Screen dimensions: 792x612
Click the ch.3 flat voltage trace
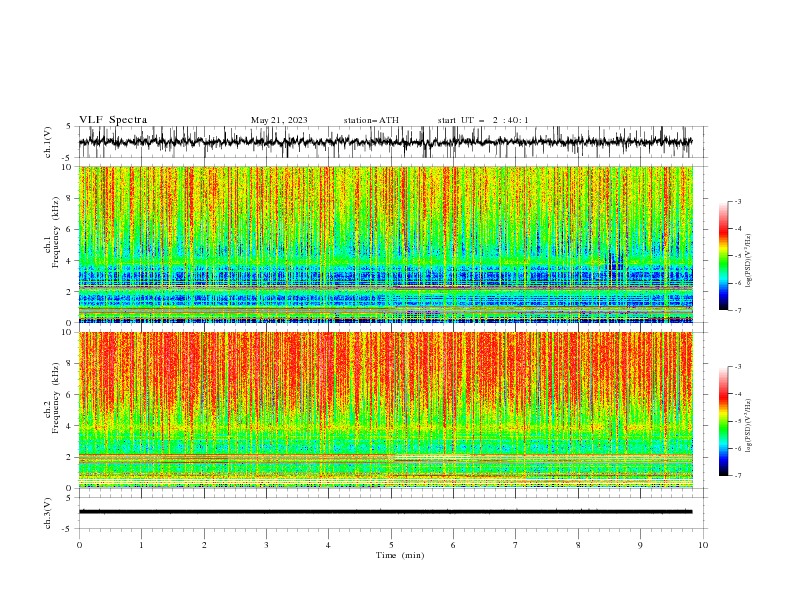click(385, 512)
